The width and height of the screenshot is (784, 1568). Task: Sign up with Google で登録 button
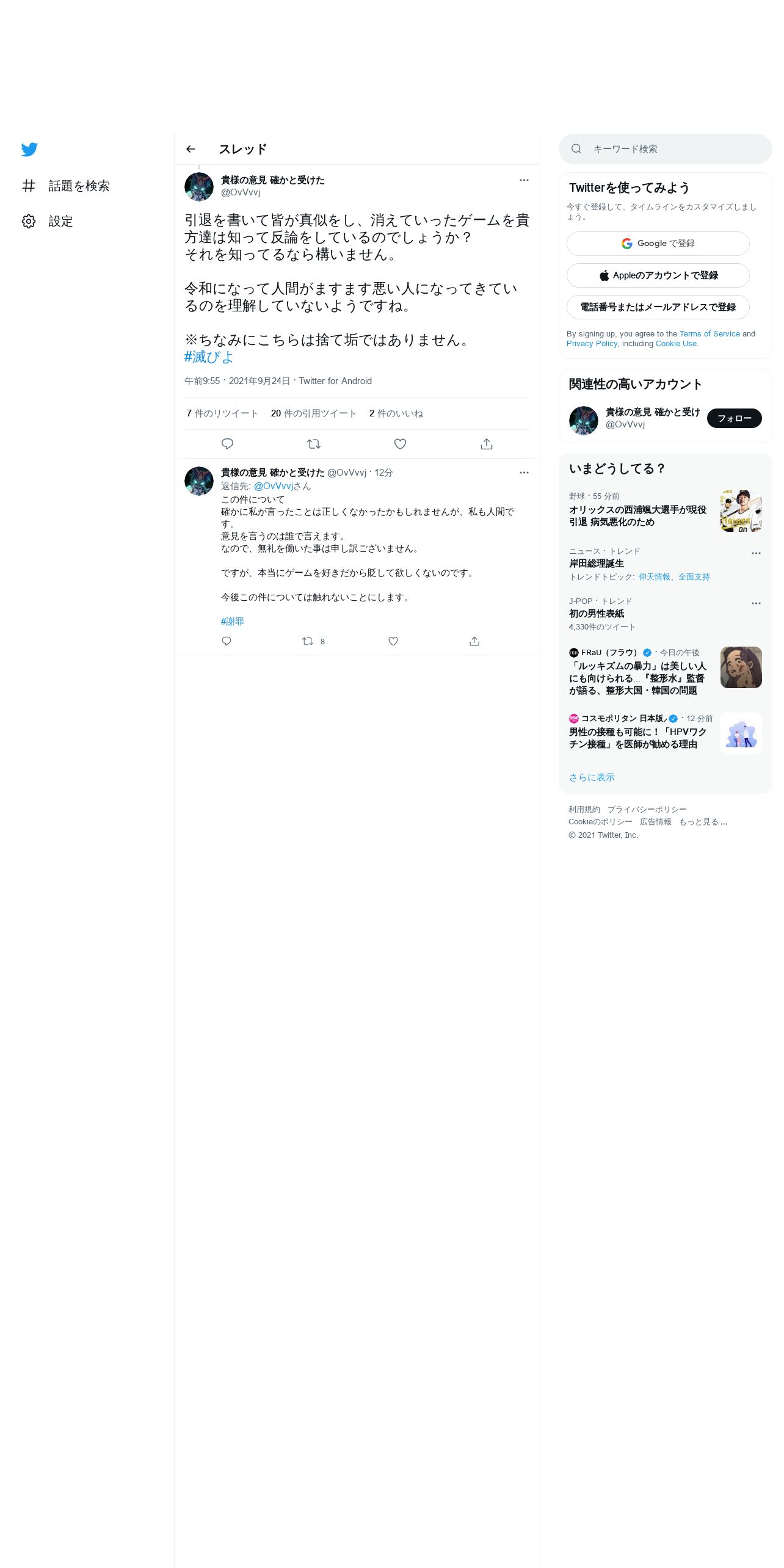tap(658, 244)
